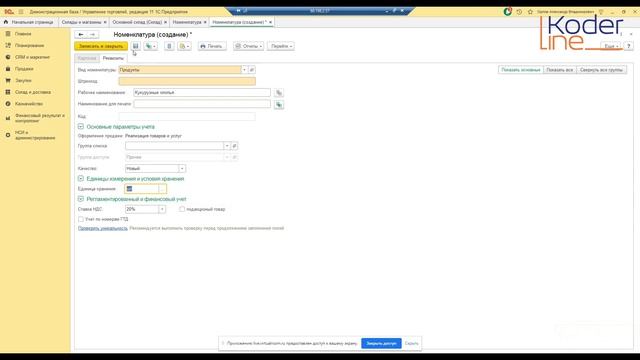Open CRM и маркетинг section

[x=32, y=57]
